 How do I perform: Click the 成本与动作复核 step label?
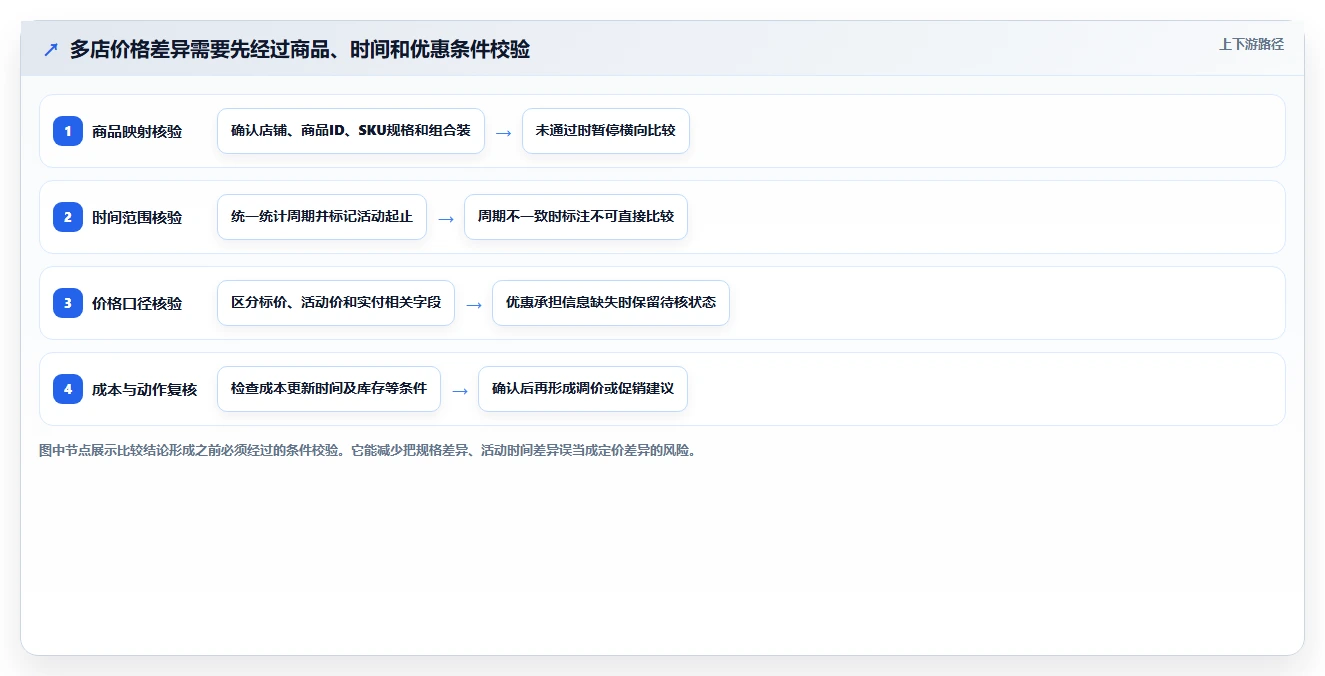145,389
